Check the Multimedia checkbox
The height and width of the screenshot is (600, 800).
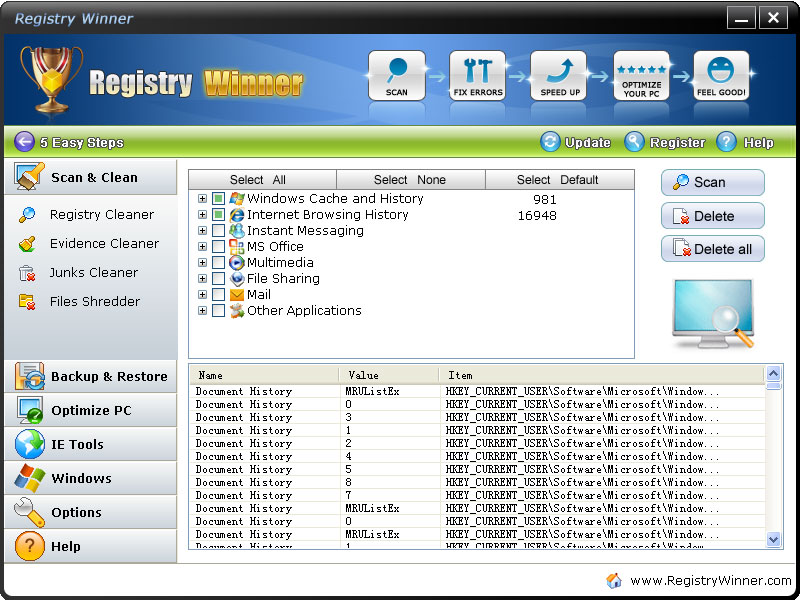pyautogui.click(x=218, y=263)
